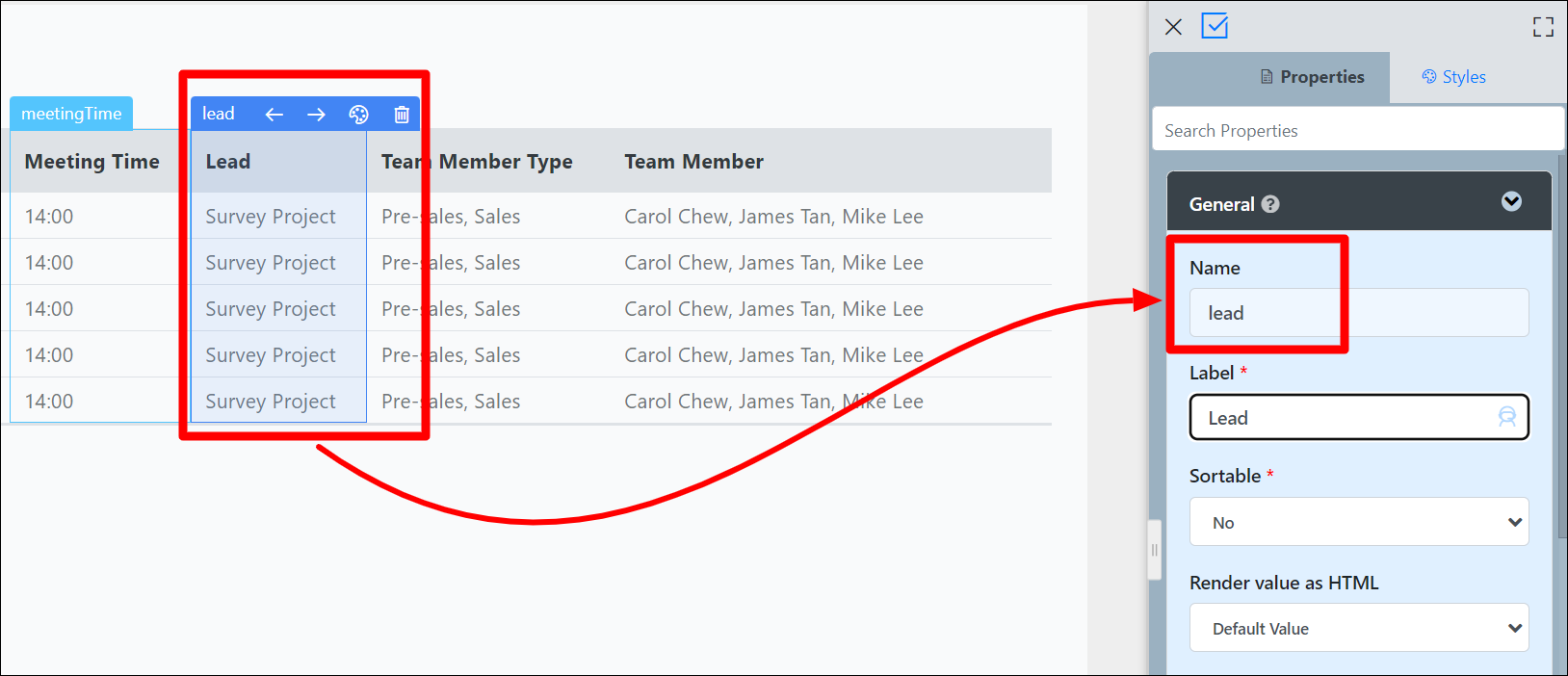Move lead column right with arrow icon
The height and width of the screenshot is (676, 1568).
coord(316,115)
